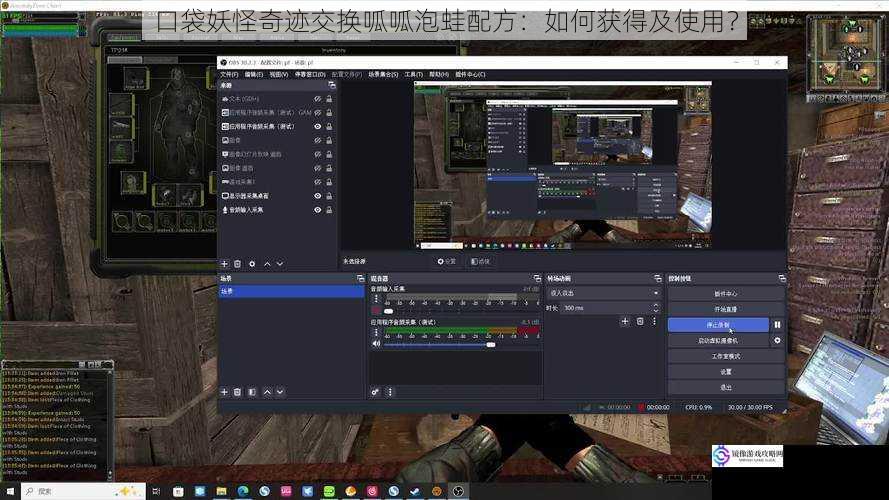Pop out the Scenes dock
The height and width of the screenshot is (500, 889).
(x=360, y=278)
